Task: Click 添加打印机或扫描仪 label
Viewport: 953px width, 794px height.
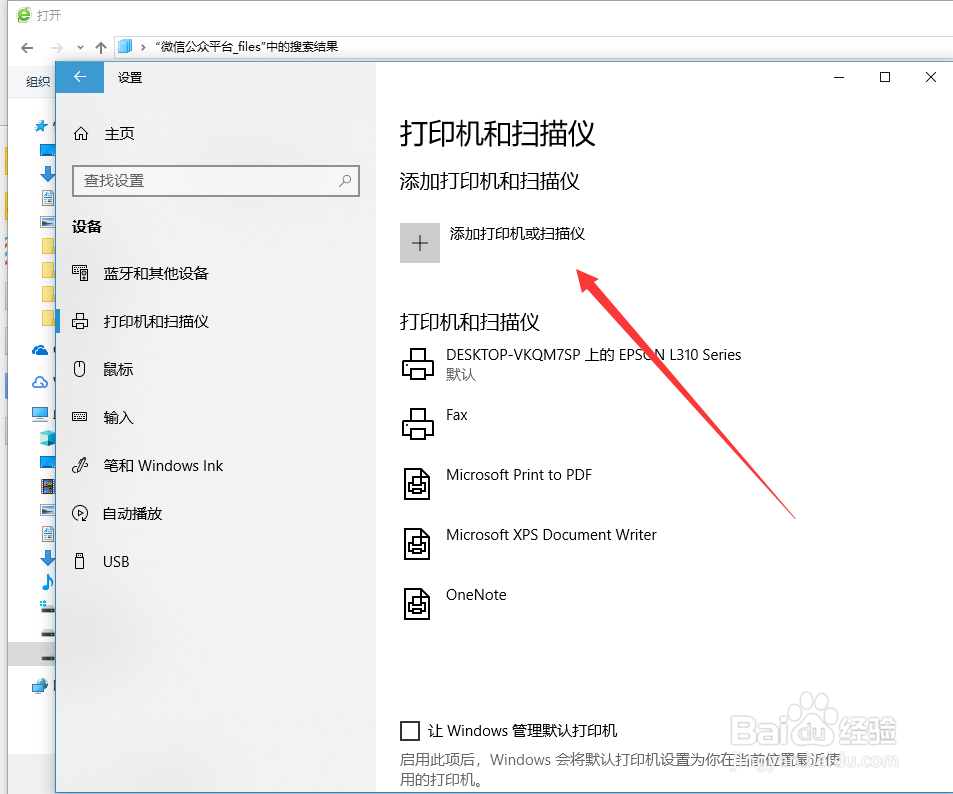Action: 517,234
